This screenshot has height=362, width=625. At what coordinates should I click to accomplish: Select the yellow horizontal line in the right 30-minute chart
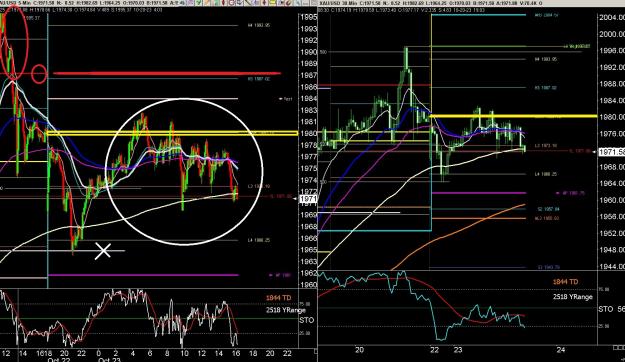[x=514, y=116]
